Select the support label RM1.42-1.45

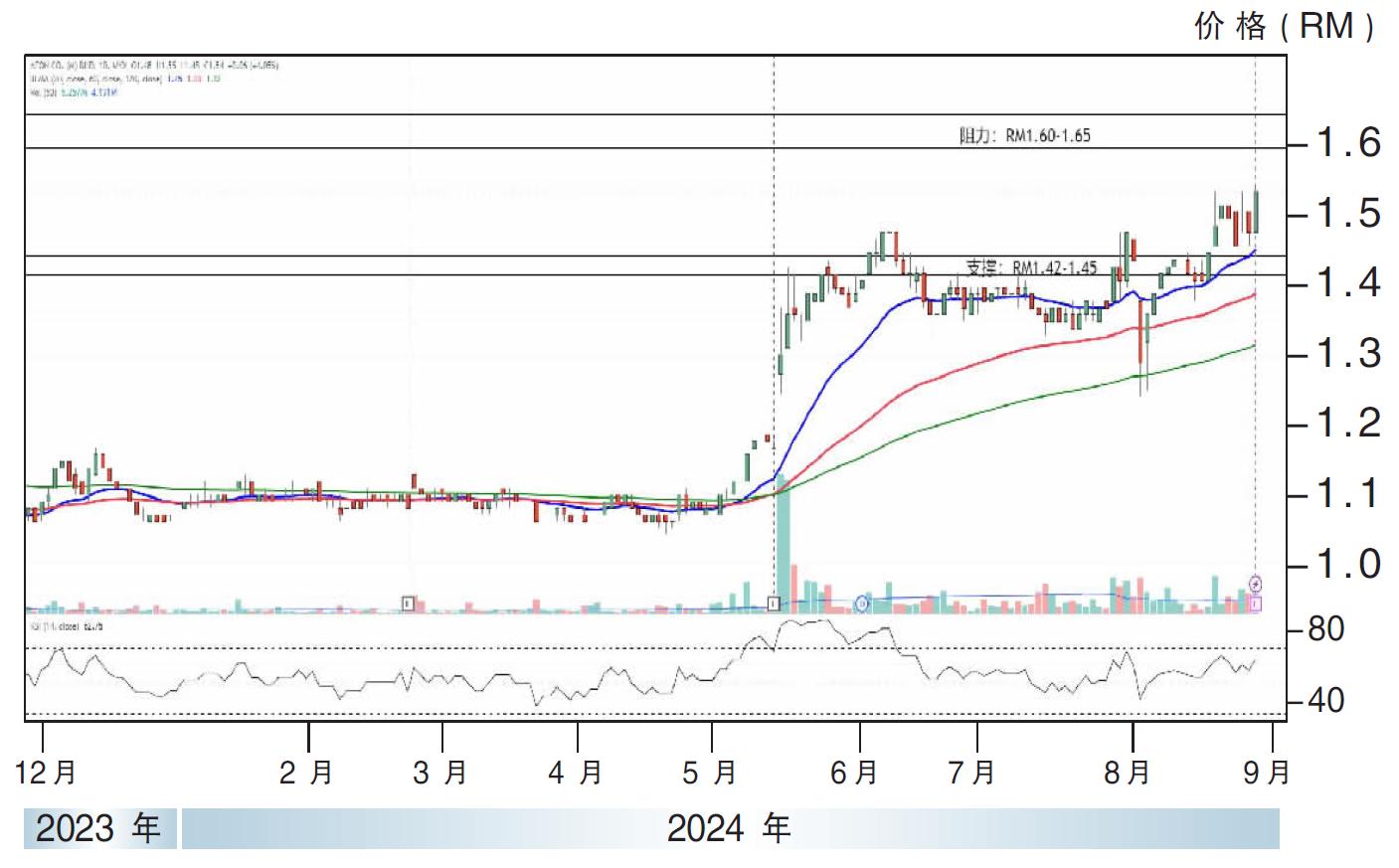pos(1032,267)
